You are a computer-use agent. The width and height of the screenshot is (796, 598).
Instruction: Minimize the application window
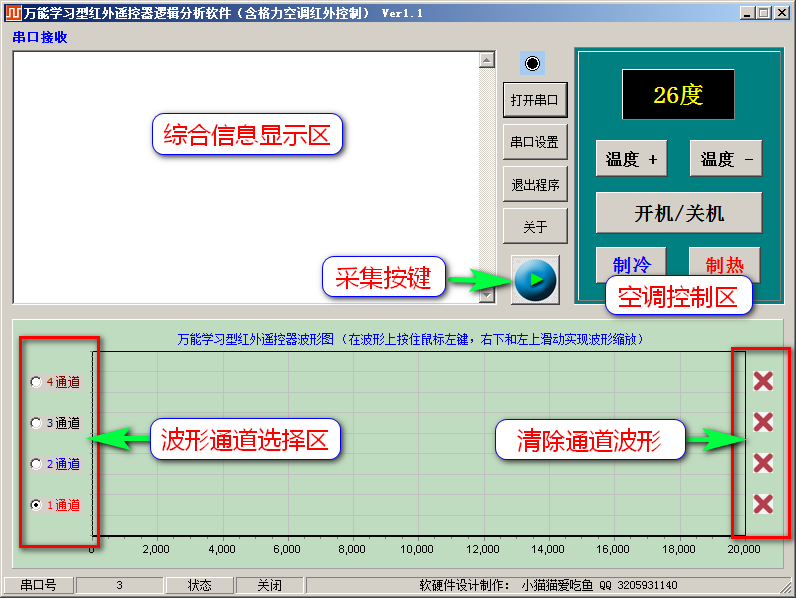tap(747, 13)
